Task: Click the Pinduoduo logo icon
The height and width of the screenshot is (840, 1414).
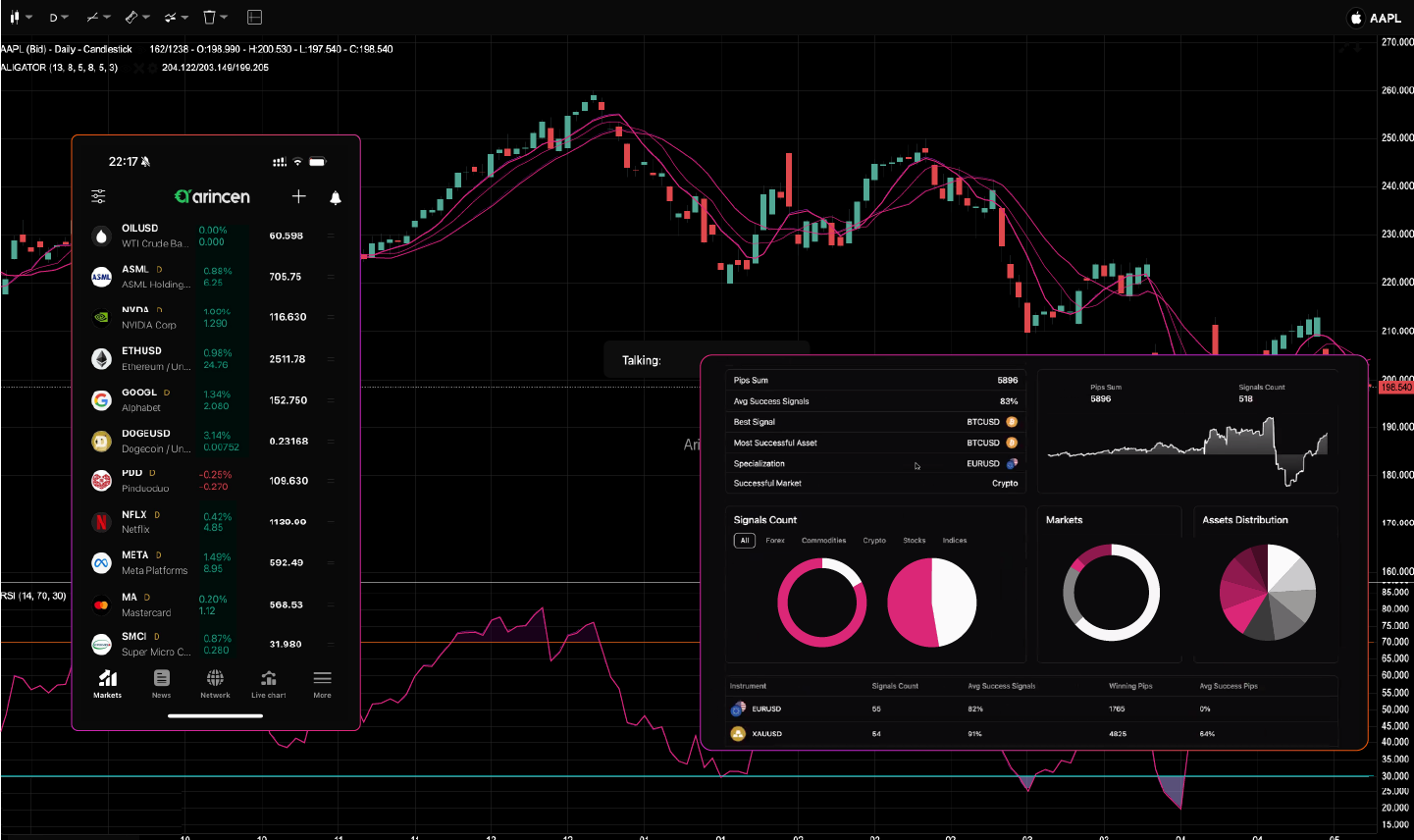Action: click(x=101, y=481)
